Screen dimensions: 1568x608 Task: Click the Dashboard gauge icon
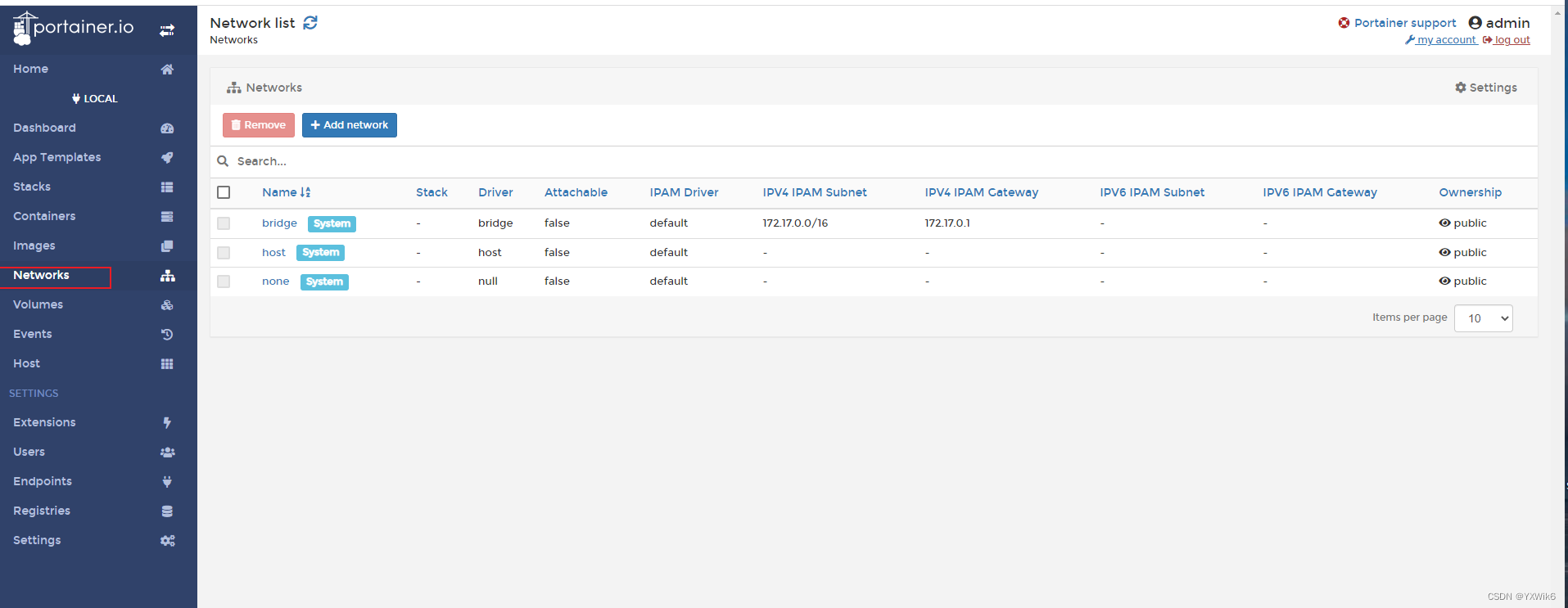click(167, 128)
